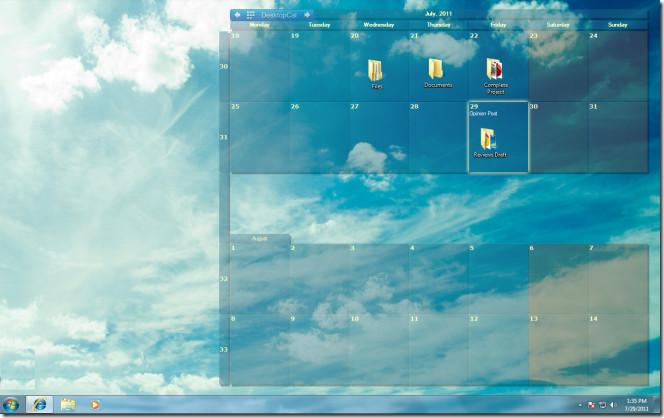Open the Documents folder on July 21
This screenshot has width=664, height=418.
(x=437, y=73)
